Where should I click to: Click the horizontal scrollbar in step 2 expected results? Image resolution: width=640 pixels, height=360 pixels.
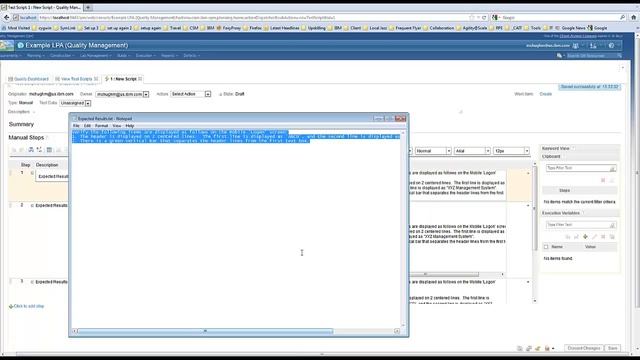click(x=444, y=274)
